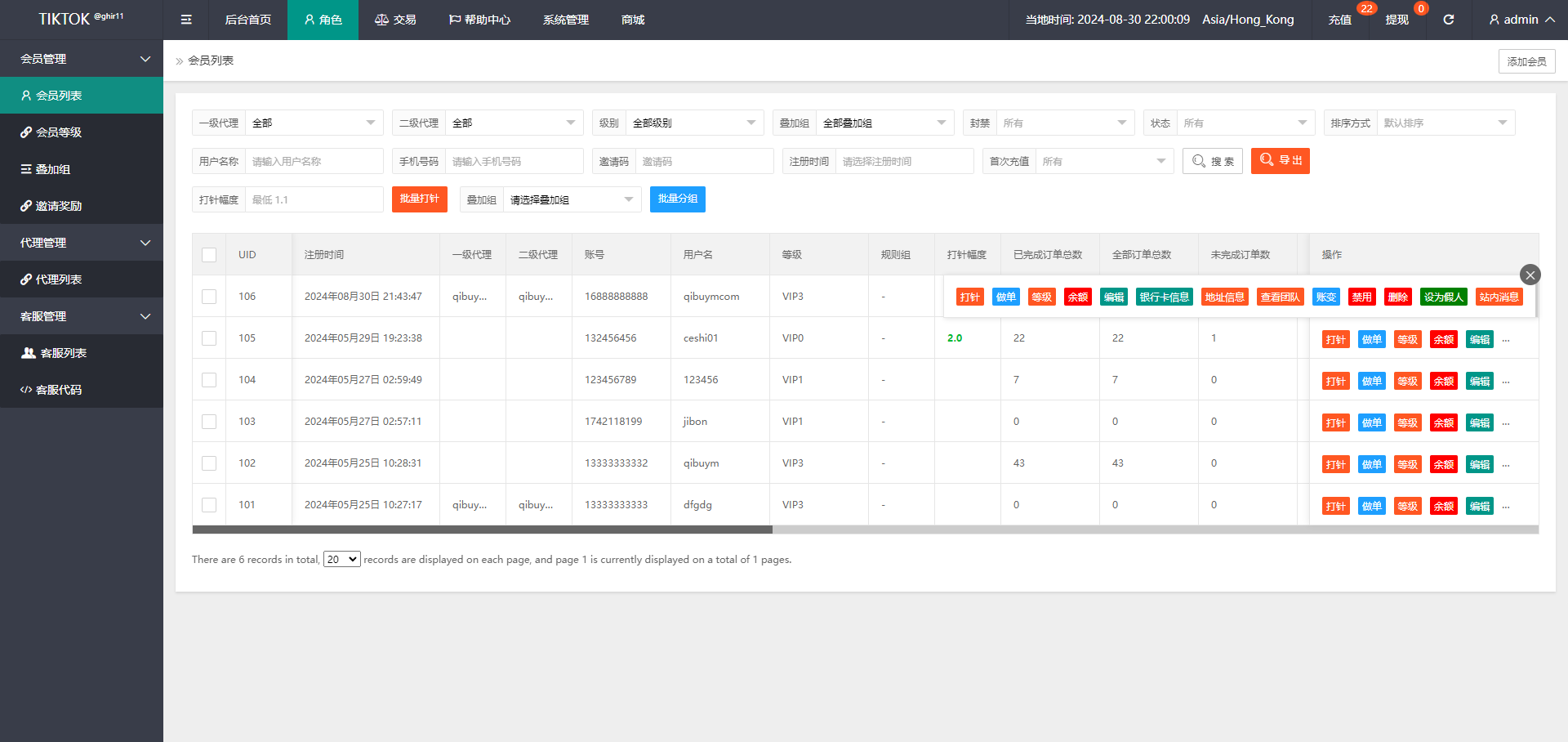This screenshot has height=742, width=1568.
Task: Open 充值 recharge notifications
Action: [x=1339, y=20]
